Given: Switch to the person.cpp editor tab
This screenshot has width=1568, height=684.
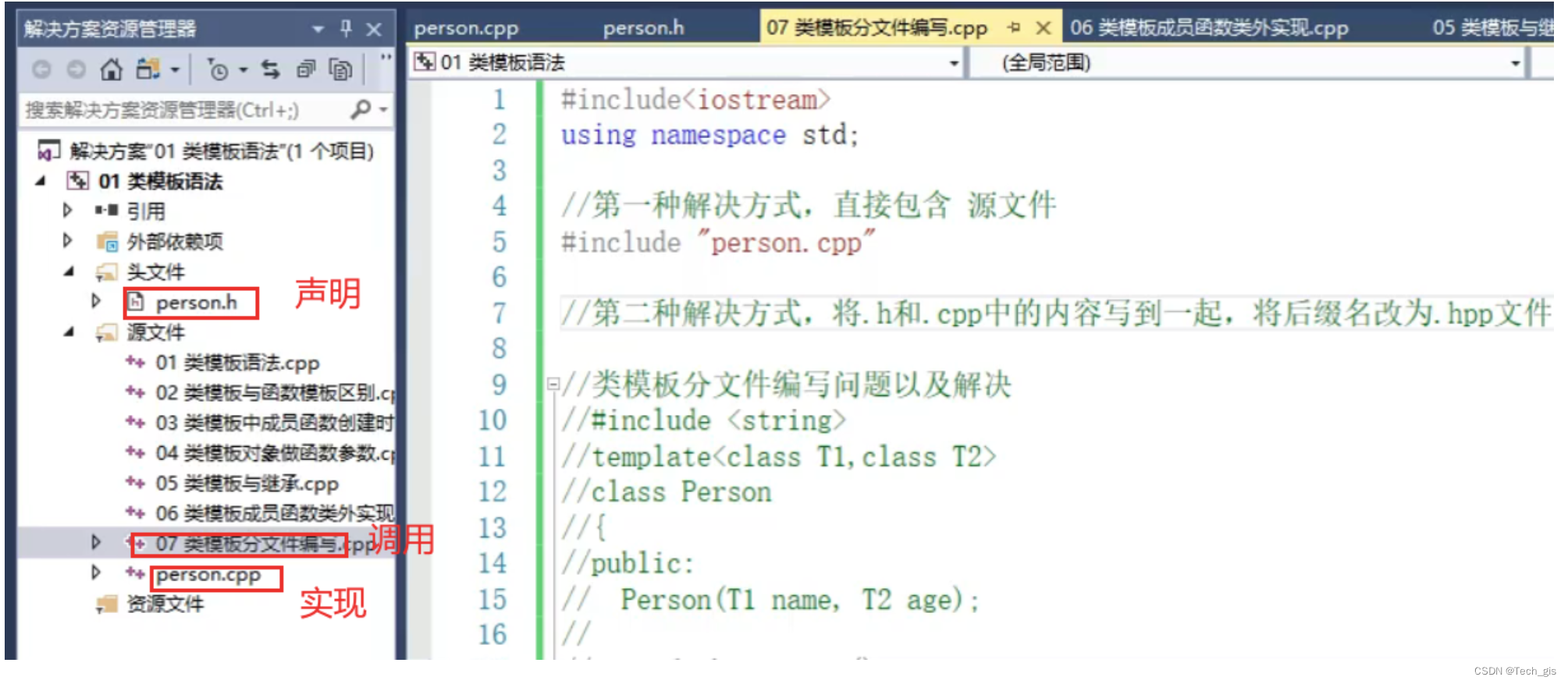Looking at the screenshot, I should (x=466, y=28).
